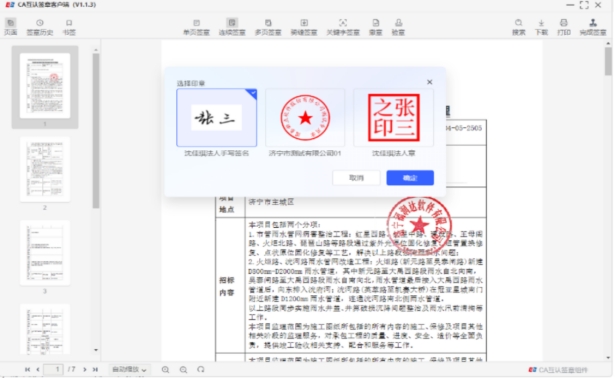615x378 pixels.
Task: Go to the first page
Action: click(27, 369)
